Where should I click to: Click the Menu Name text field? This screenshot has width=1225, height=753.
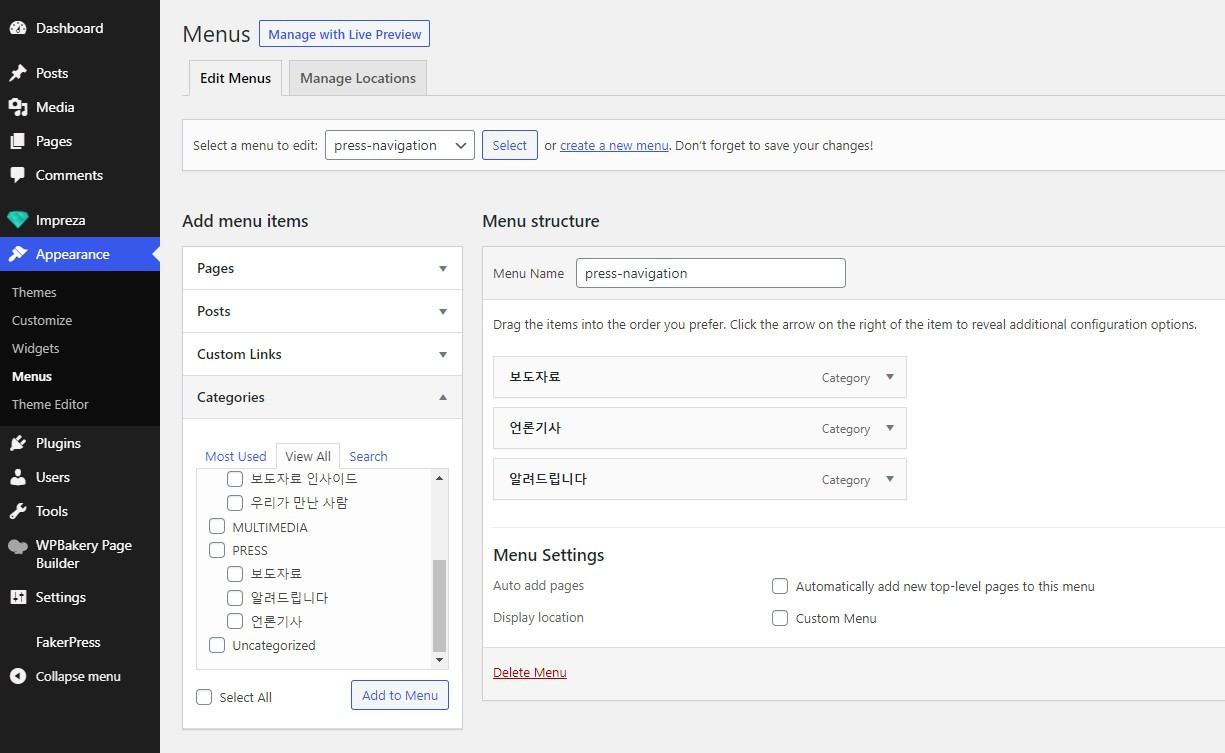(x=710, y=273)
